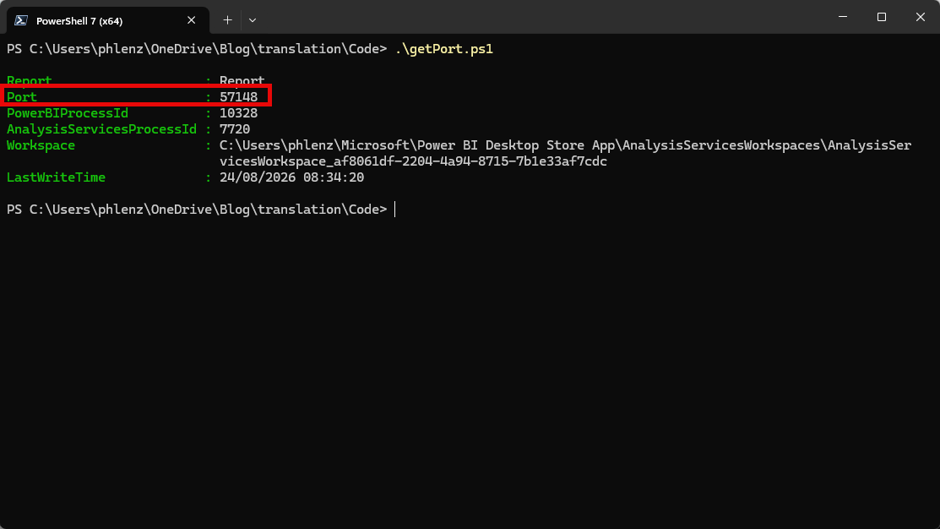Screen dimensions: 940x529
Task: Click the AnalysisServicesProcessId label
Action: 101,129
